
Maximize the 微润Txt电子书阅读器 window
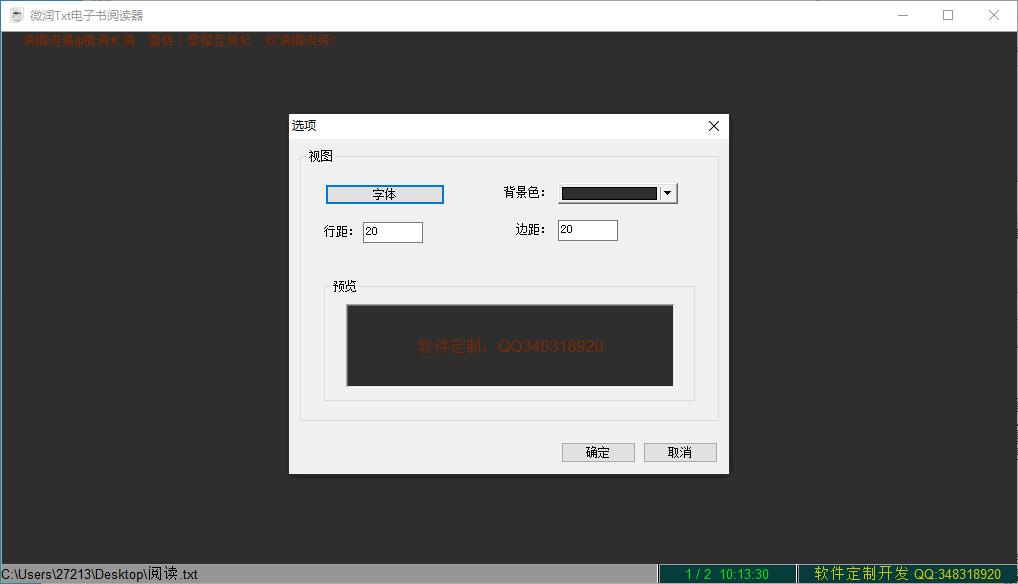(x=948, y=15)
